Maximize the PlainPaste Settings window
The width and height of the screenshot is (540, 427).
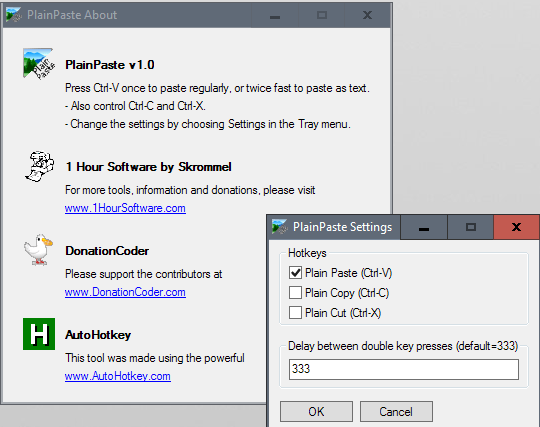point(471,227)
